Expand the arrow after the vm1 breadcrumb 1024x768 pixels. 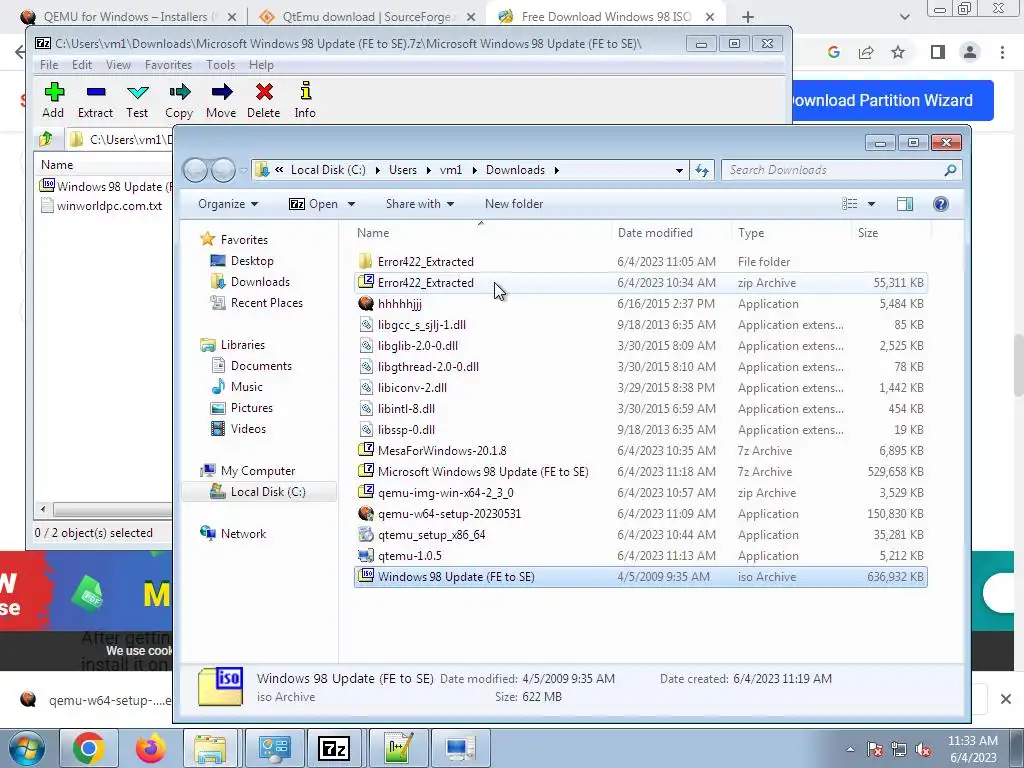point(473,170)
